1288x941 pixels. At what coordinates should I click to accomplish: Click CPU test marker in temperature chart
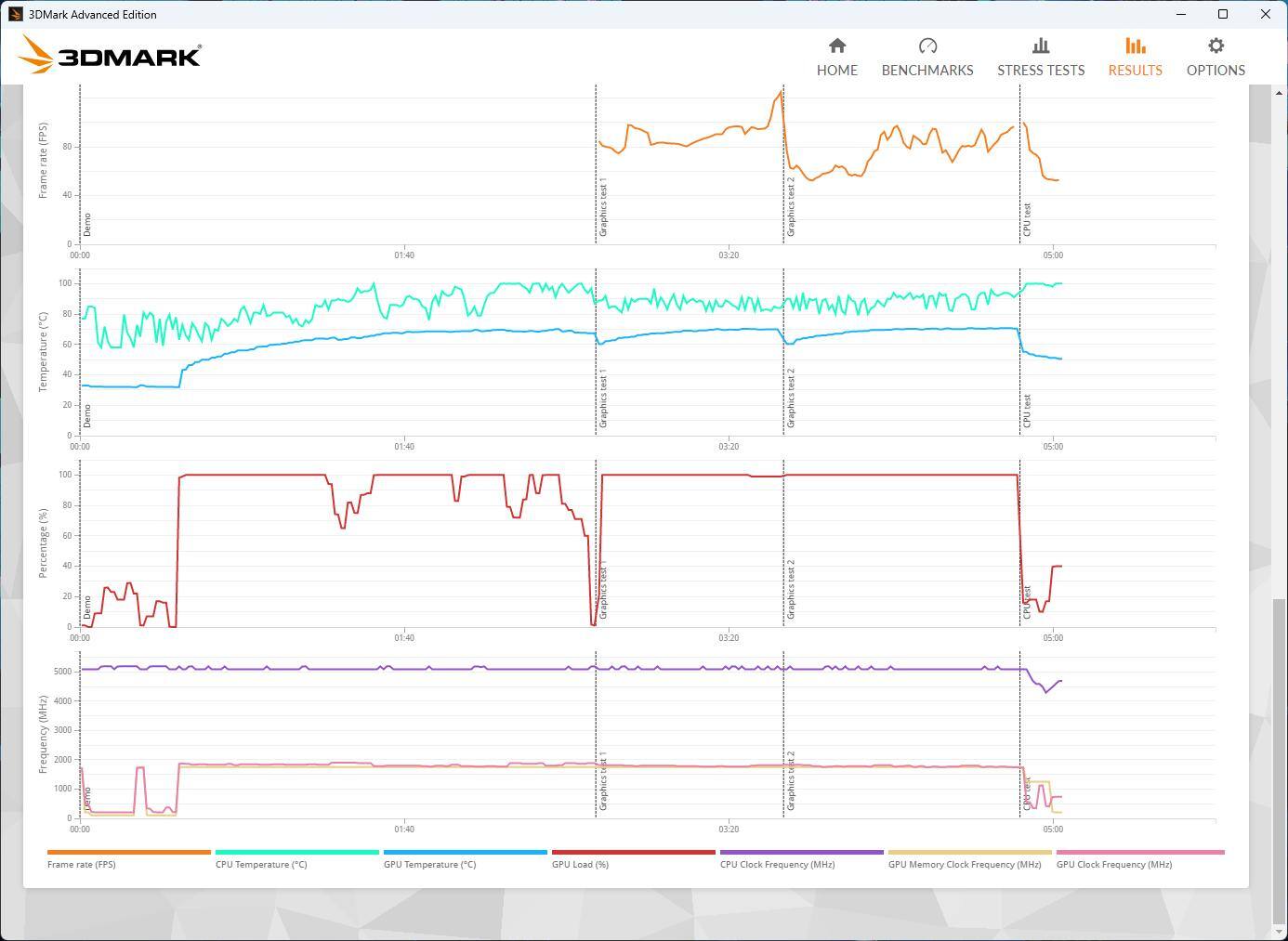(x=1027, y=411)
